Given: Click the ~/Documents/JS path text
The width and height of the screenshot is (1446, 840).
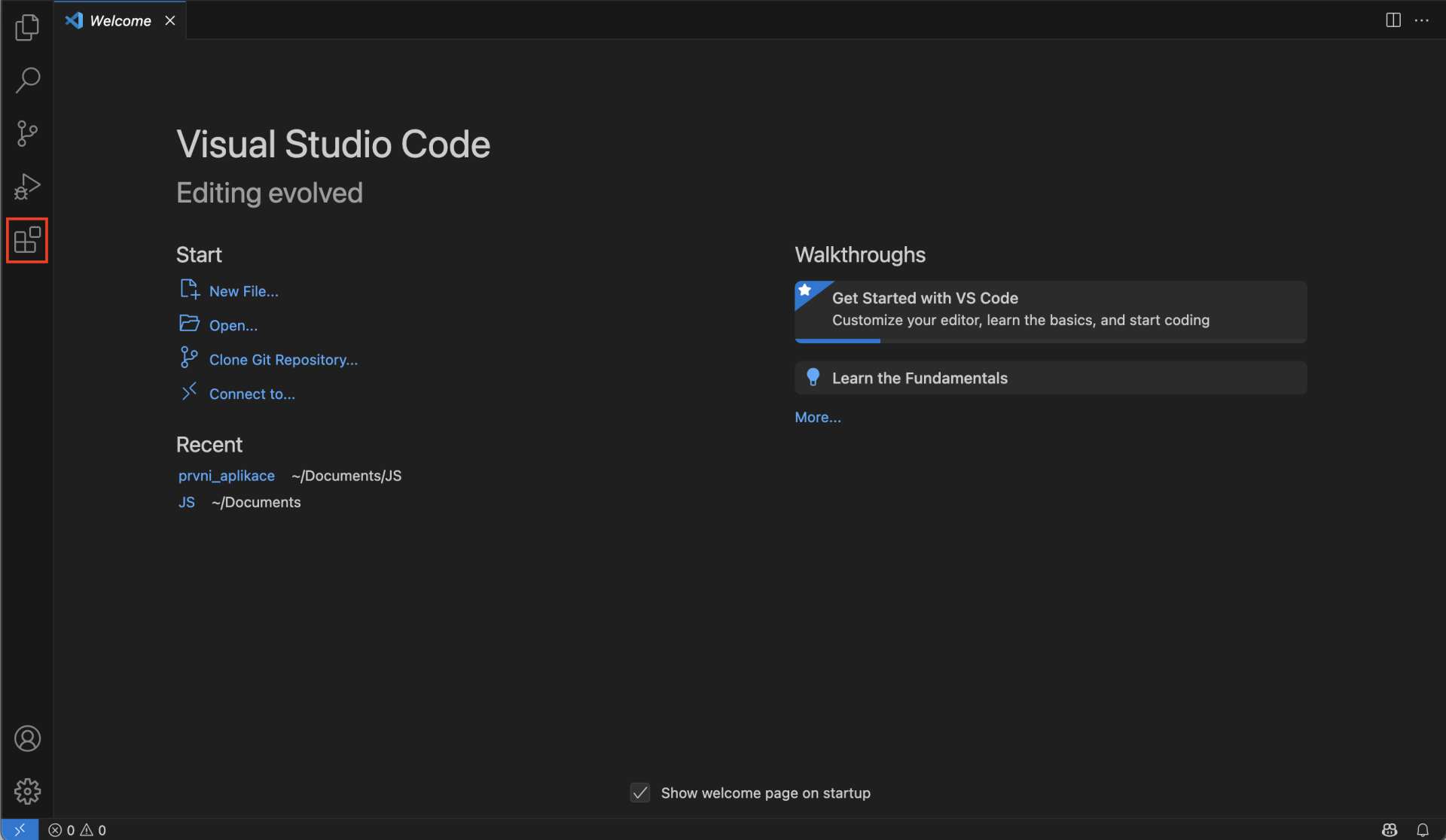Looking at the screenshot, I should 346,476.
